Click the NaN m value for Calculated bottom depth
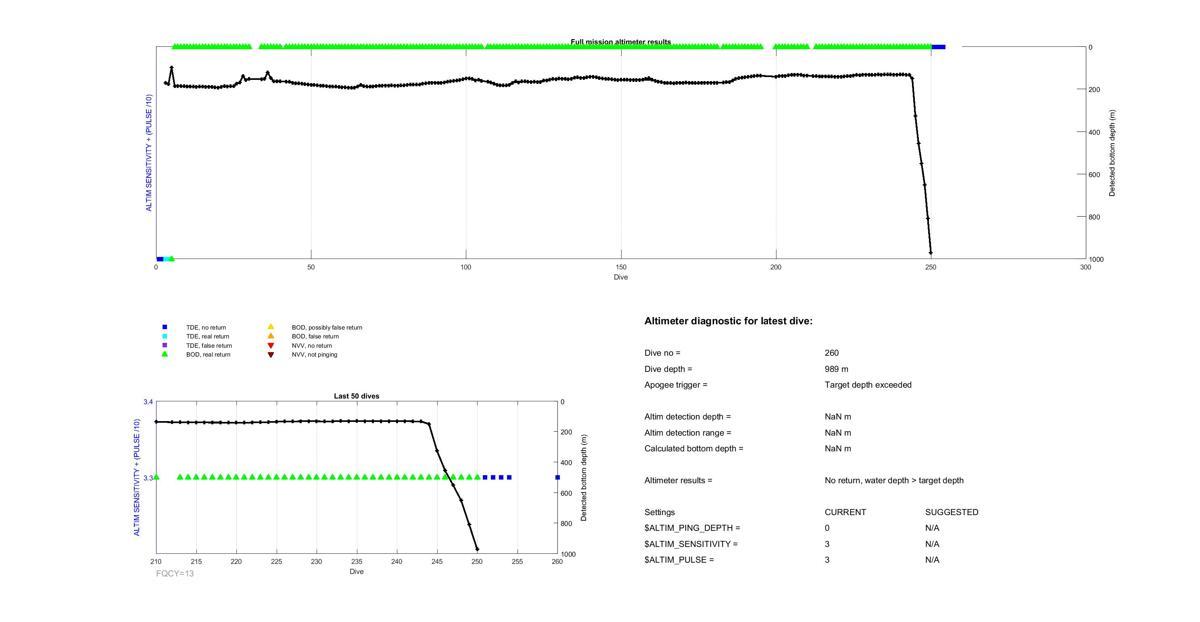The width and height of the screenshot is (1200, 622). point(838,449)
